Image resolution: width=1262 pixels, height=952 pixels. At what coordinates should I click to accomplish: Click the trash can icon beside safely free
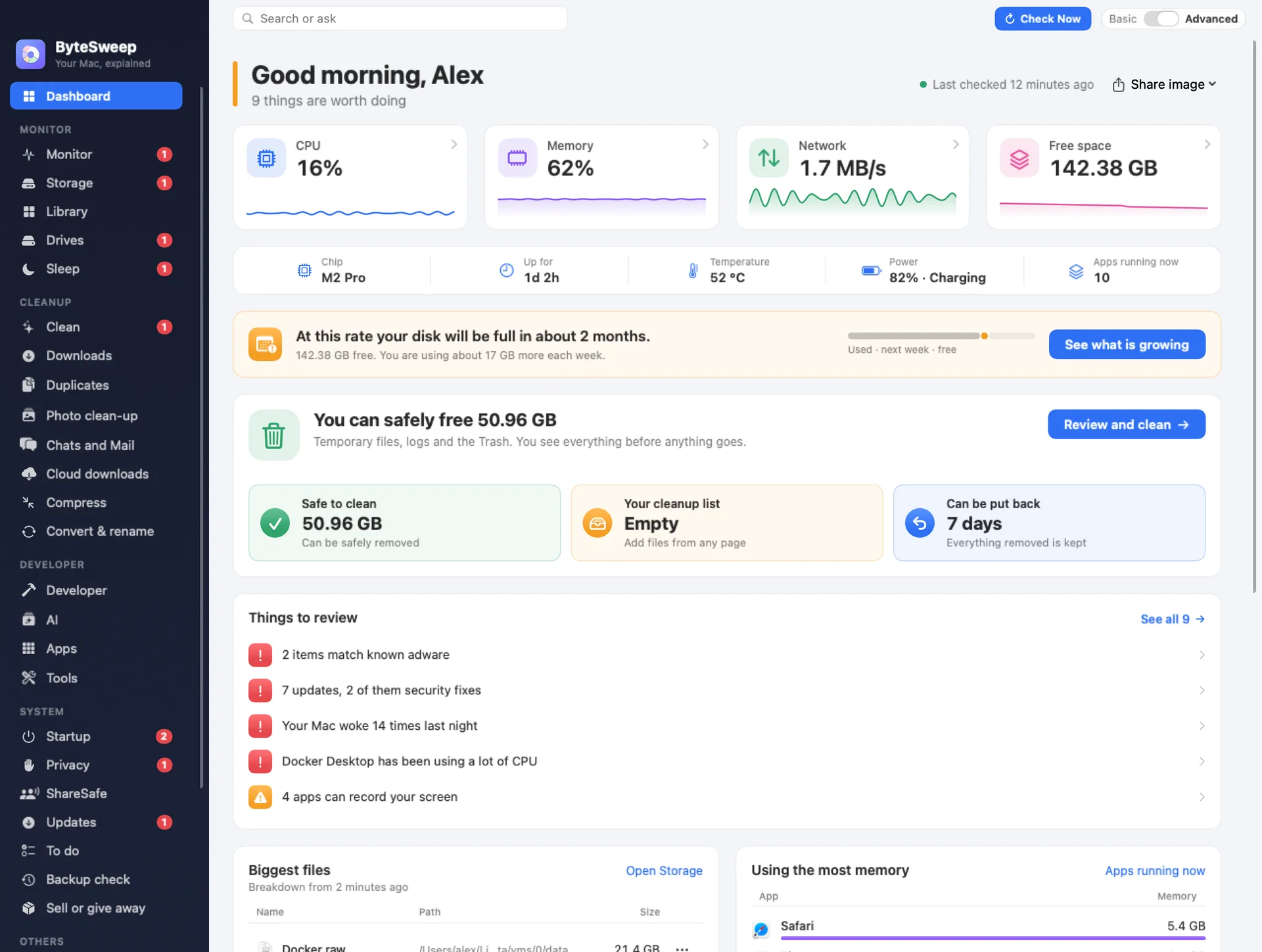273,435
